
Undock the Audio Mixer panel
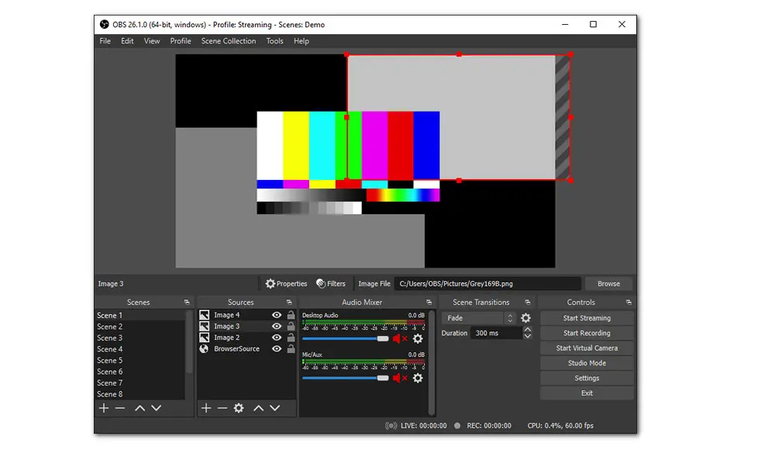pyautogui.click(x=429, y=302)
